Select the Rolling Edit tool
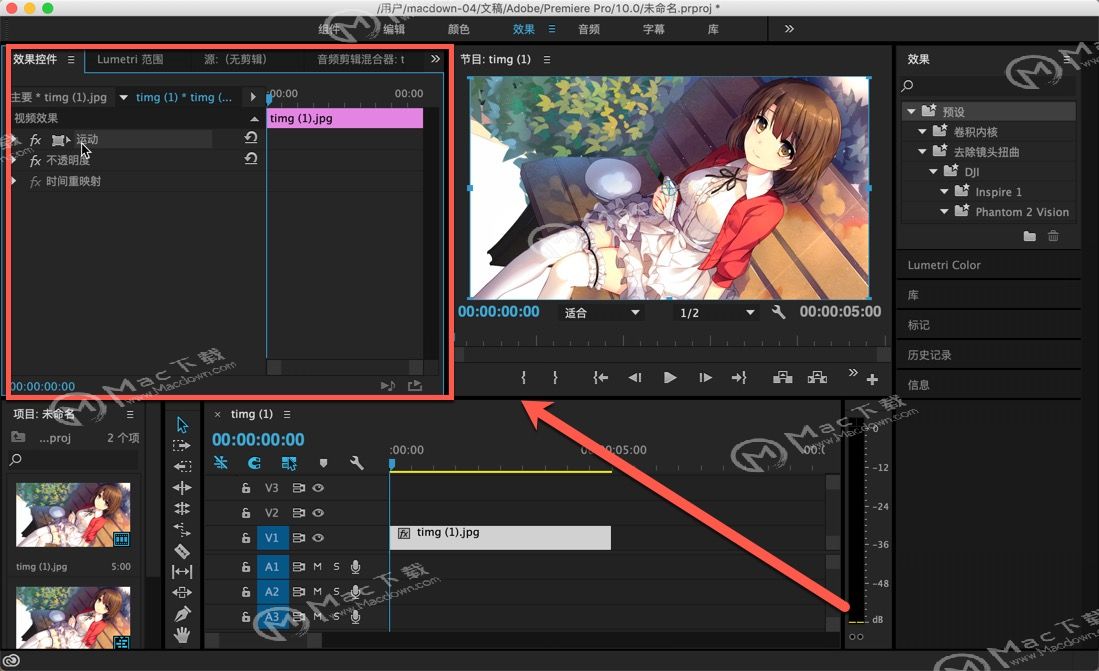This screenshot has height=671, width=1099. [182, 508]
